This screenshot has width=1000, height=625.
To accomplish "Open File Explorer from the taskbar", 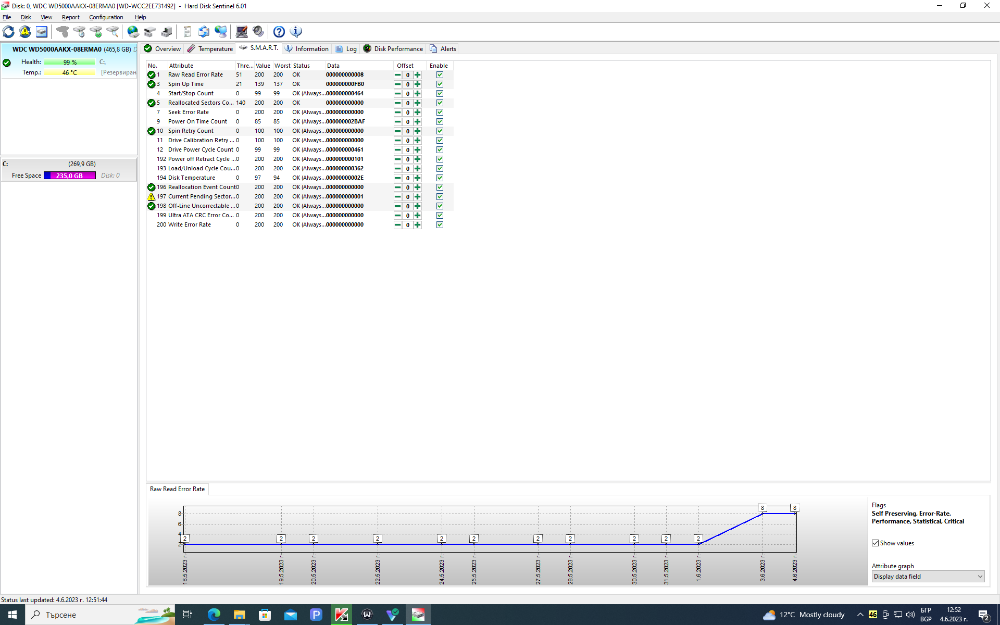I will (239, 615).
